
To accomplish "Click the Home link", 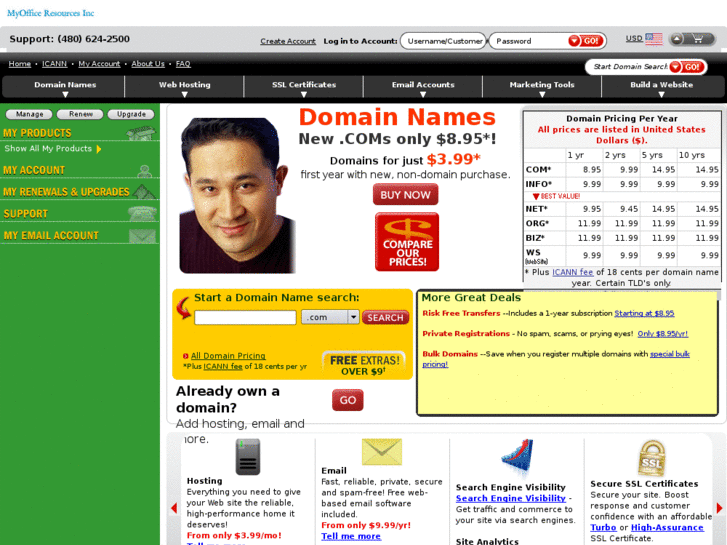I will coord(19,64).
